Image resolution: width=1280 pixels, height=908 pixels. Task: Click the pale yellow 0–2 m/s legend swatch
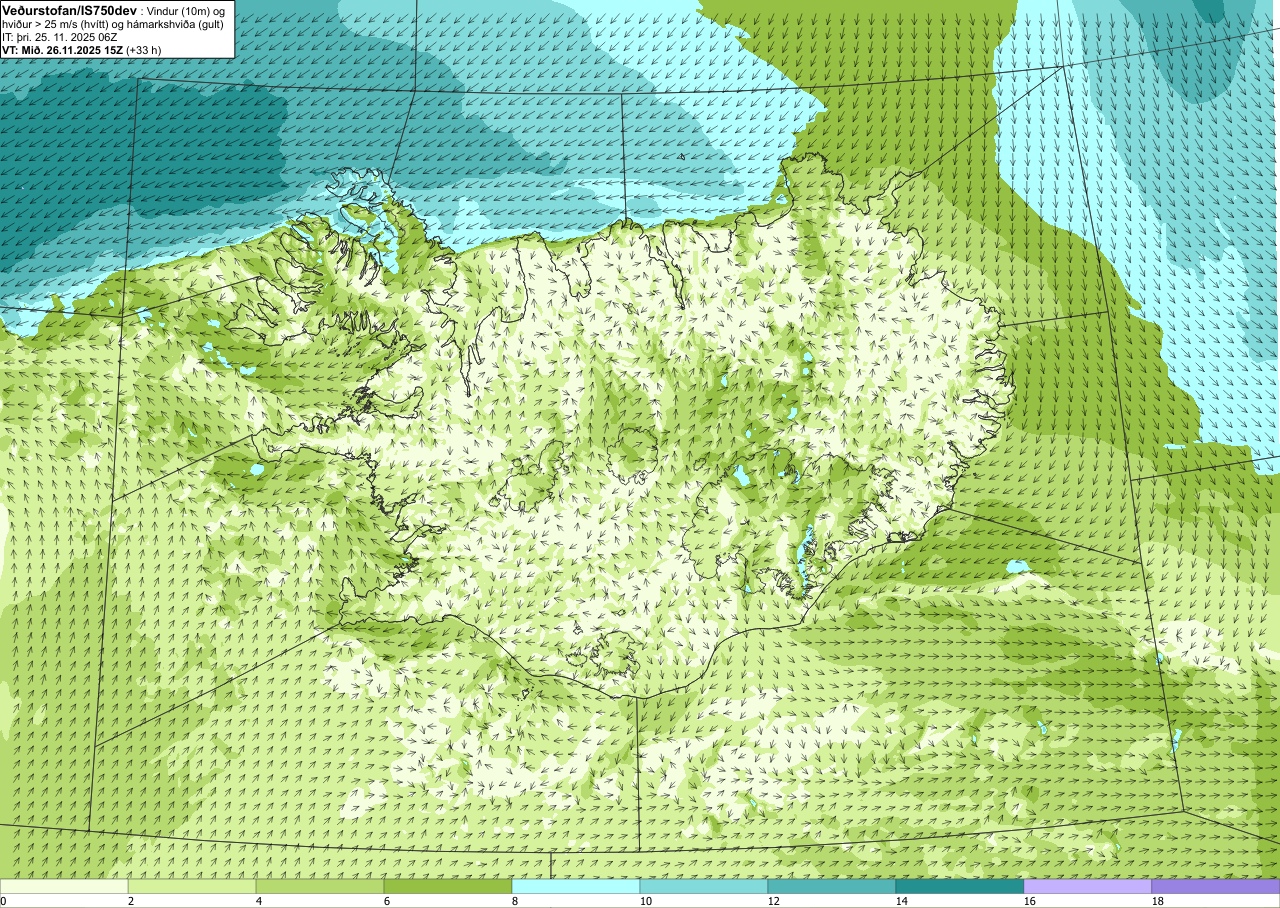tap(64, 886)
